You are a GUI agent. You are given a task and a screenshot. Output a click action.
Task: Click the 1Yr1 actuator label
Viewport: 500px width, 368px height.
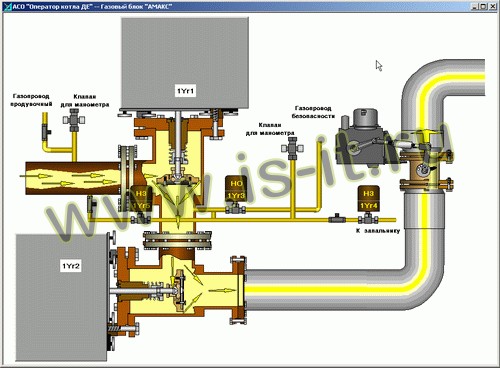pos(185,91)
